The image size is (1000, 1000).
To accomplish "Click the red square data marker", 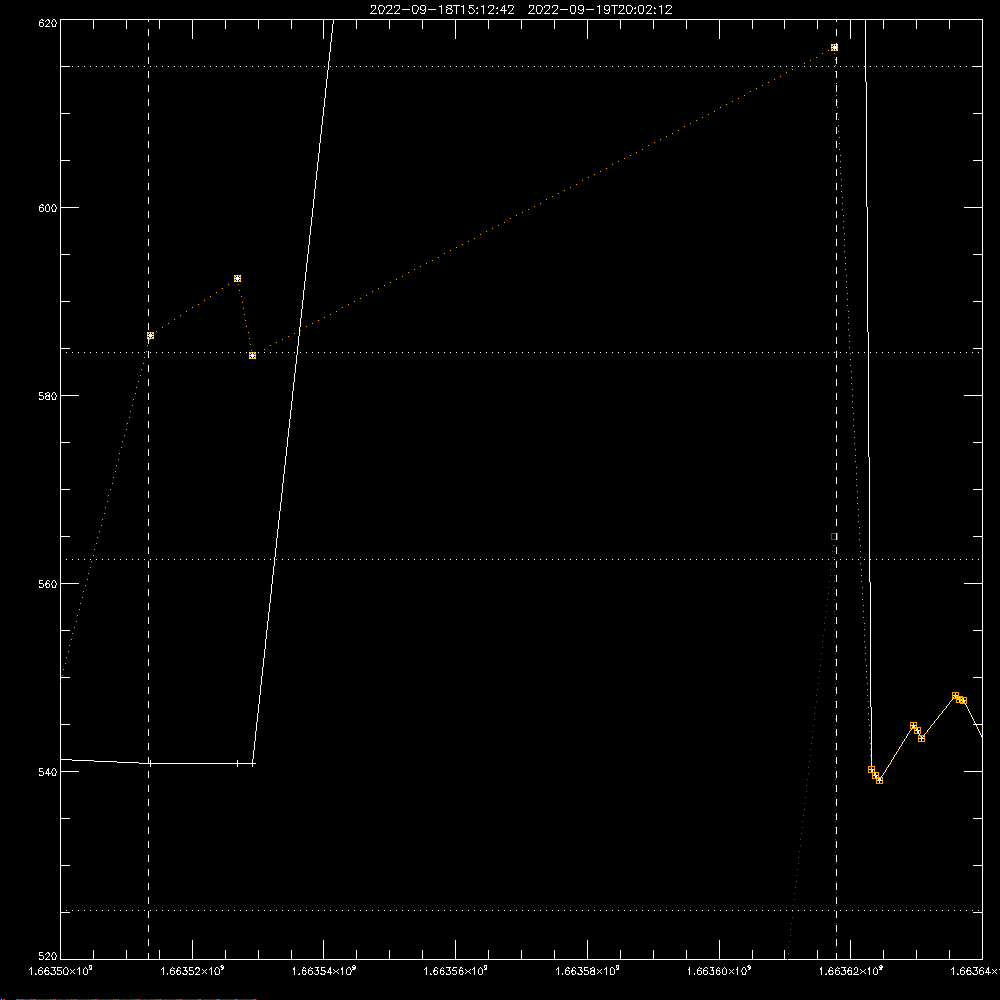I will [834, 537].
